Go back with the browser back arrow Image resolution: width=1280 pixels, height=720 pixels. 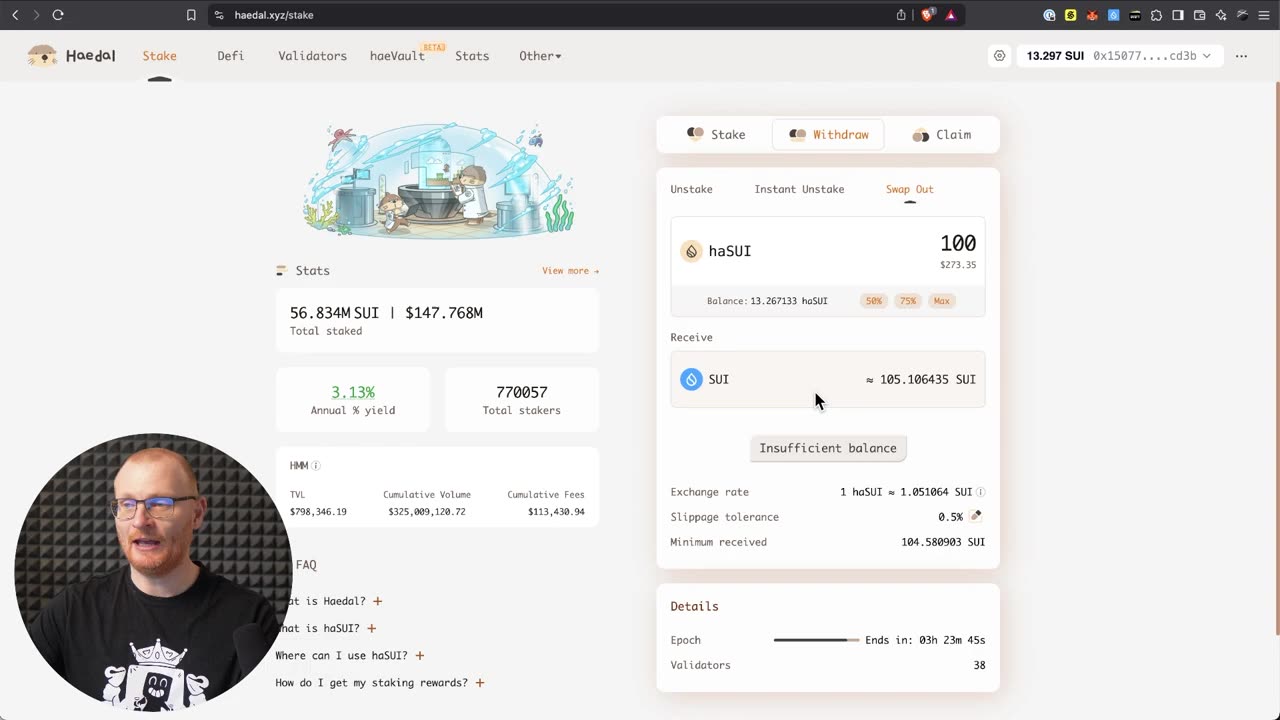click(15, 15)
